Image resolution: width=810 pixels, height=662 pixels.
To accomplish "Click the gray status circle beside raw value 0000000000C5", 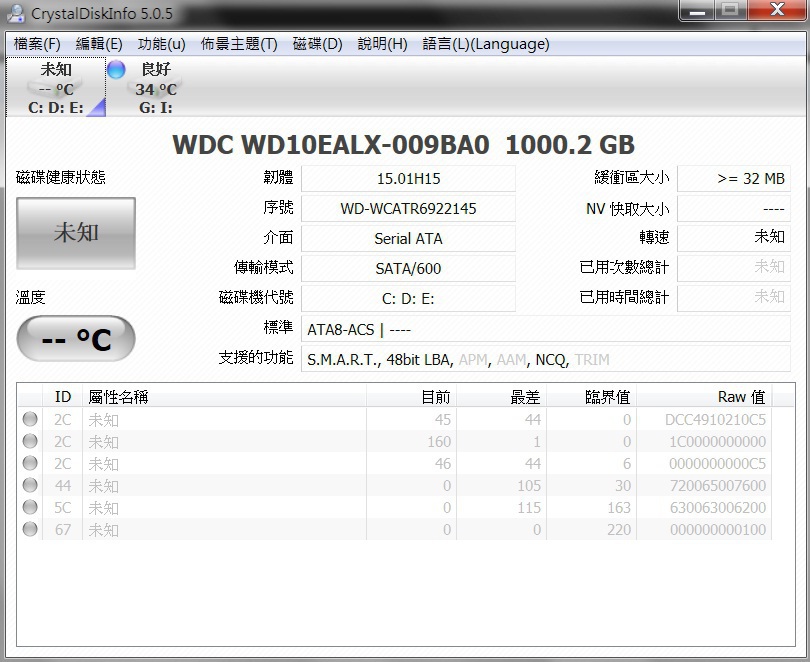I will click(30, 463).
